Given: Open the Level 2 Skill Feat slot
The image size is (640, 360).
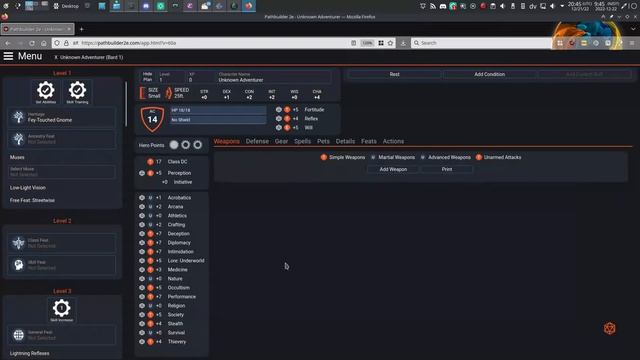Looking at the screenshot, I should pyautogui.click(x=62, y=265).
